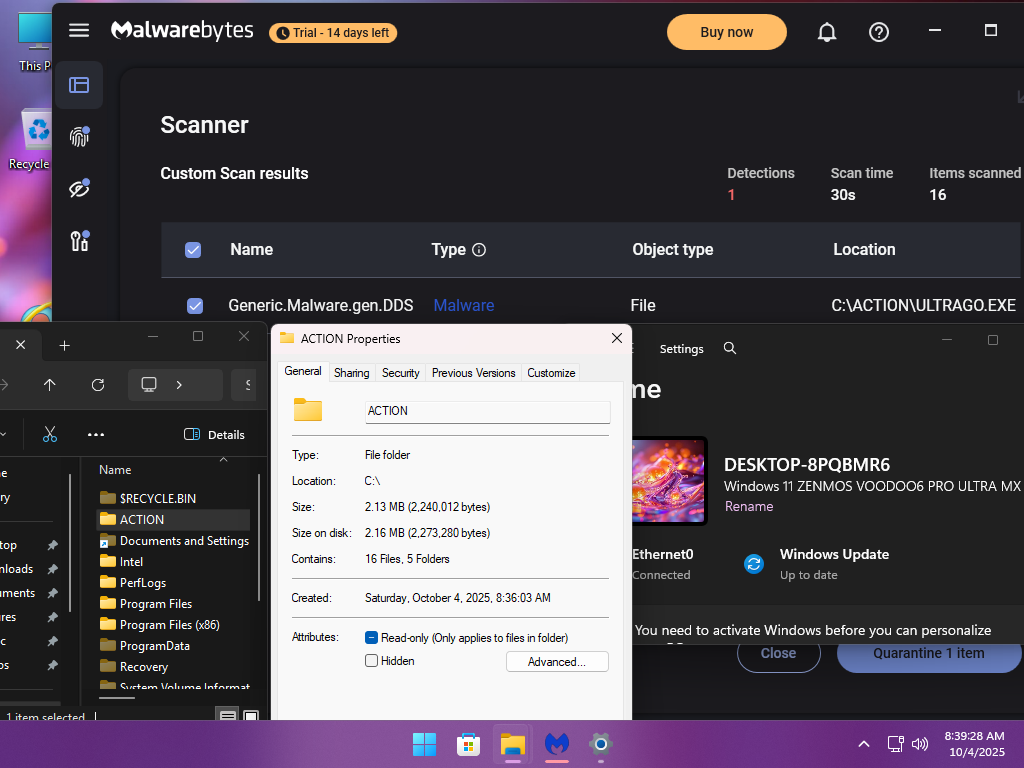Open the Windows Start menu
This screenshot has height=768, width=1024.
[x=424, y=744]
